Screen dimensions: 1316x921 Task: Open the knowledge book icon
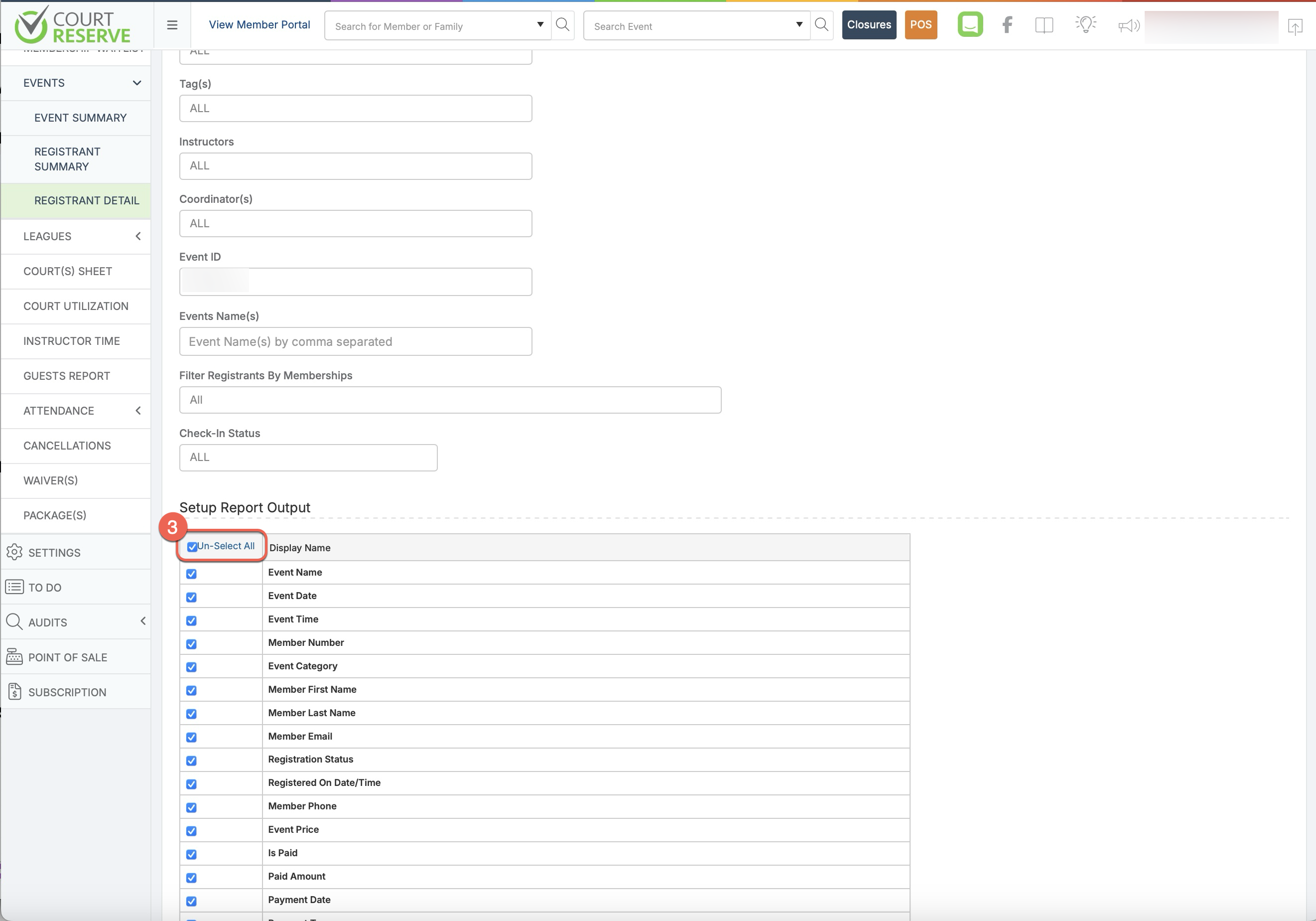[x=1044, y=24]
